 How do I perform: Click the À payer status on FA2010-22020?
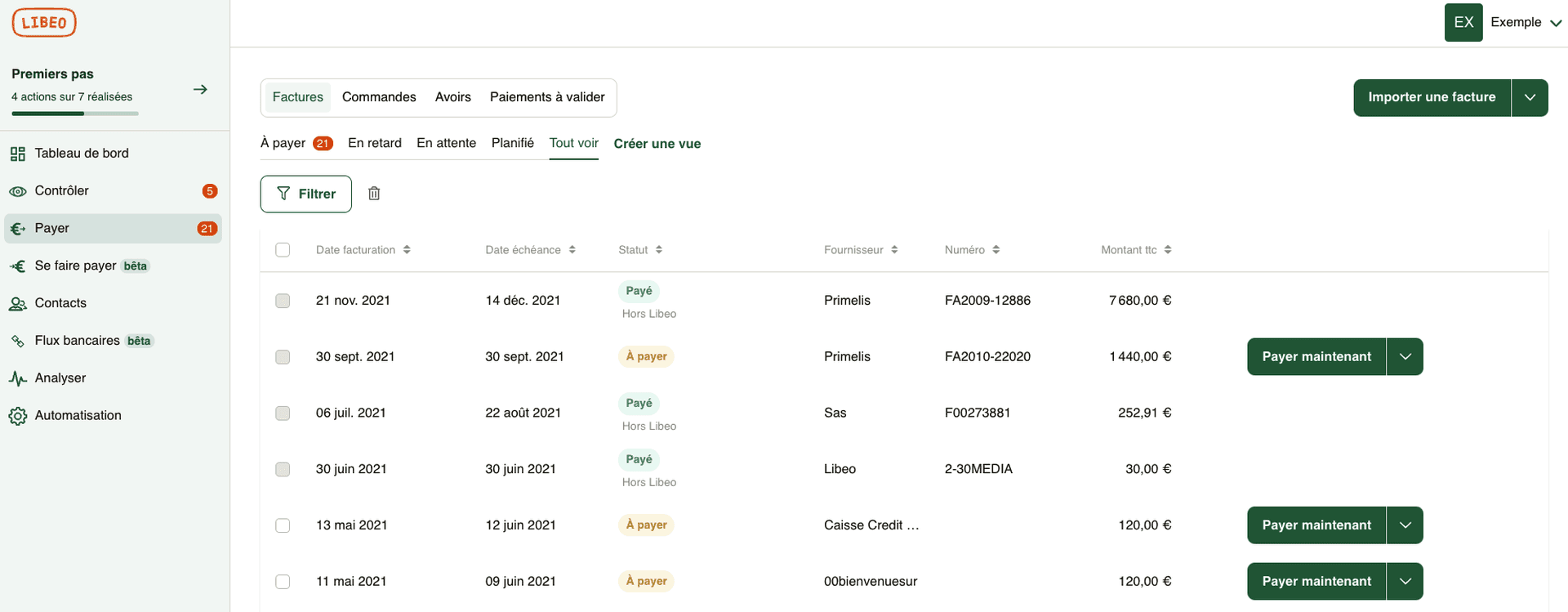[646, 357]
